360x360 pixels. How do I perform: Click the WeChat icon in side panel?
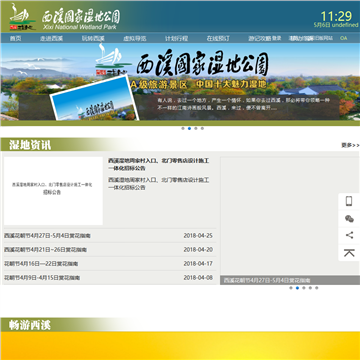click(x=349, y=219)
